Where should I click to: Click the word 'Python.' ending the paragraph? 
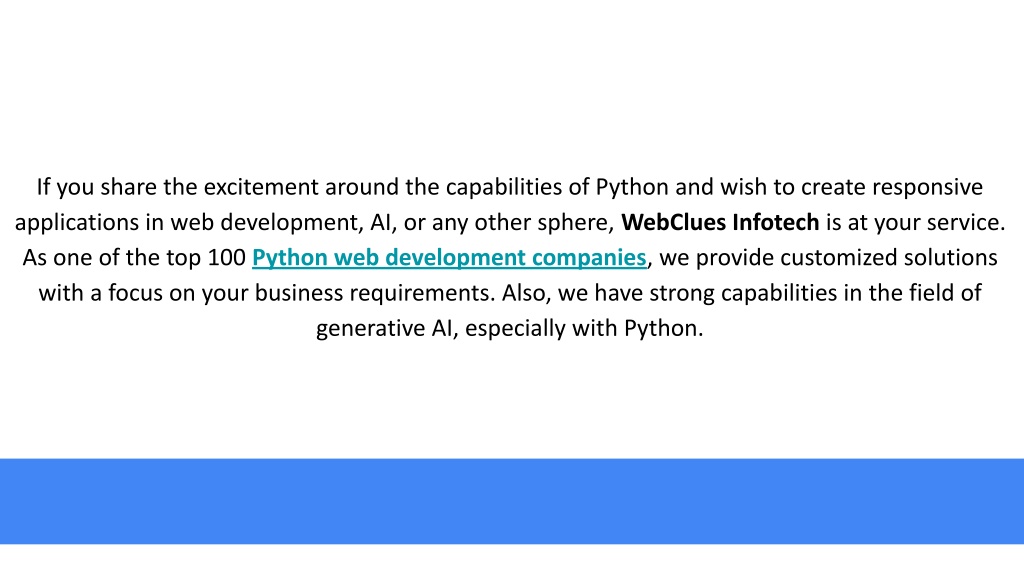click(664, 328)
